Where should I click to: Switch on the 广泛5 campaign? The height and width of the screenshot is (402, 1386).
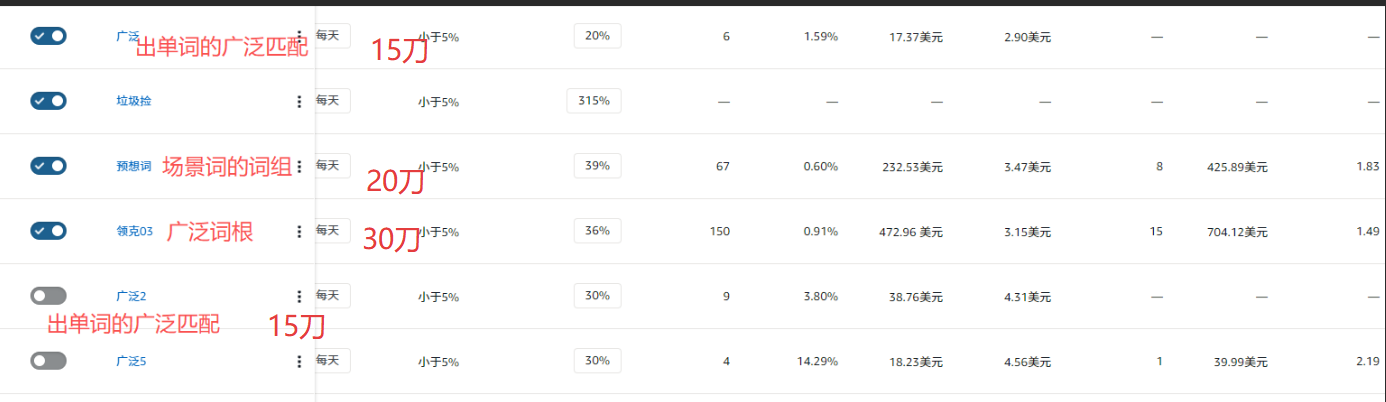tap(48, 361)
